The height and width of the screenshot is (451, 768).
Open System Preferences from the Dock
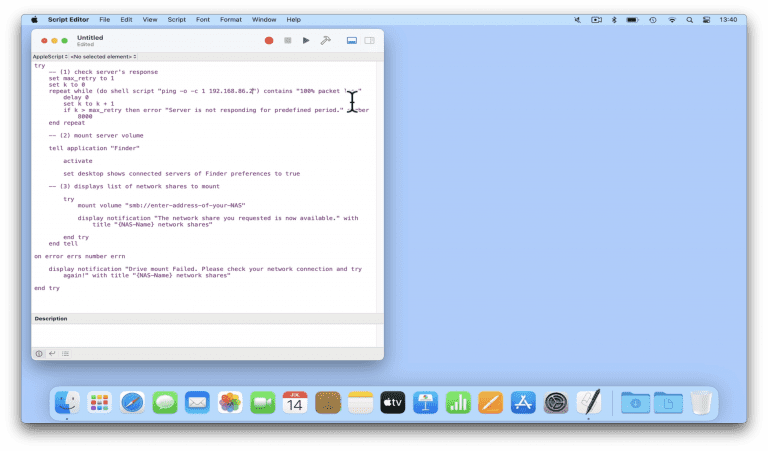[556, 403]
